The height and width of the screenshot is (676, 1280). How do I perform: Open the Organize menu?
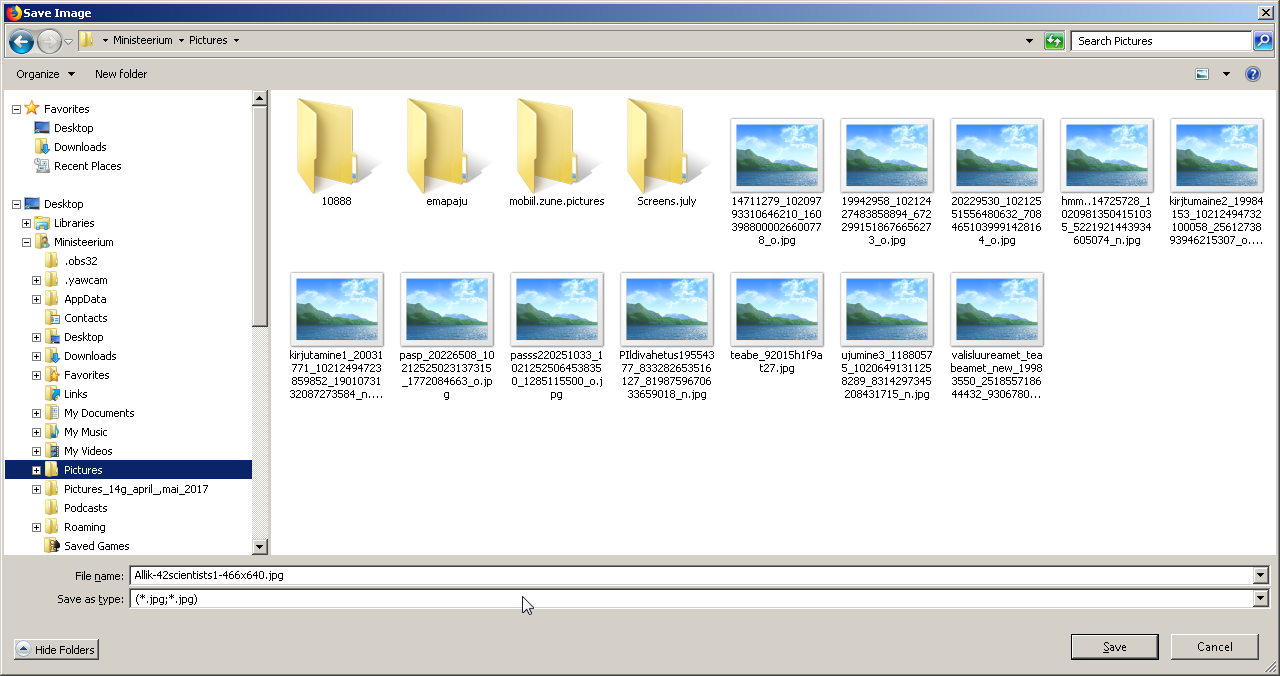[45, 74]
